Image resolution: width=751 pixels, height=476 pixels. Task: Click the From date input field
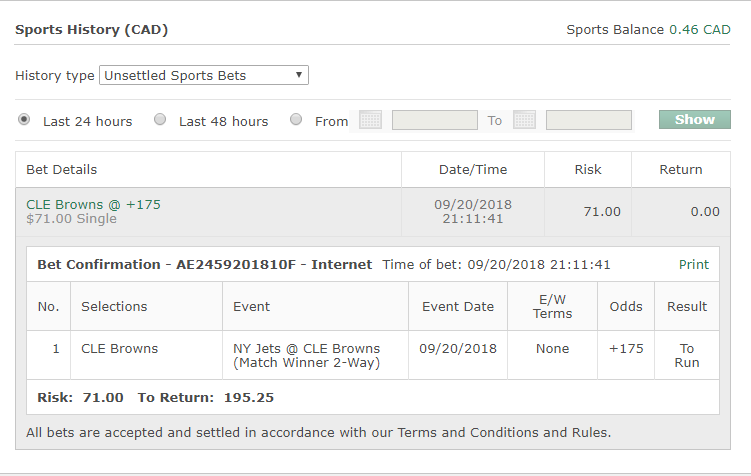[434, 120]
